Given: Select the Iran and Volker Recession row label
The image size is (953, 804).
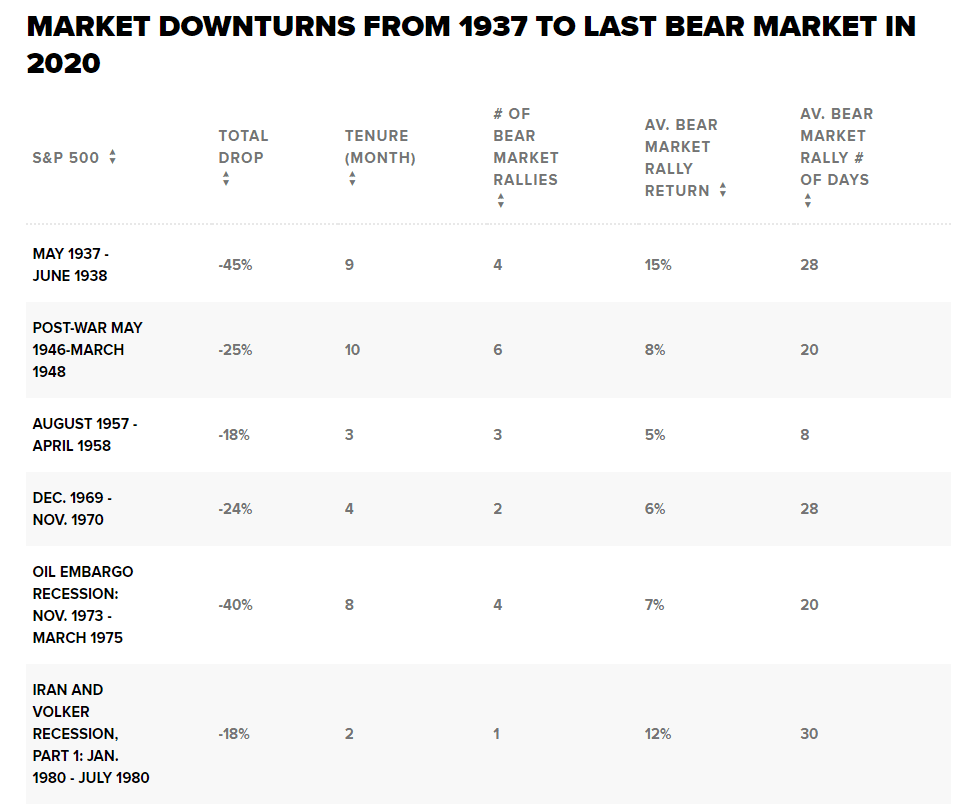Looking at the screenshot, I should pos(90,733).
